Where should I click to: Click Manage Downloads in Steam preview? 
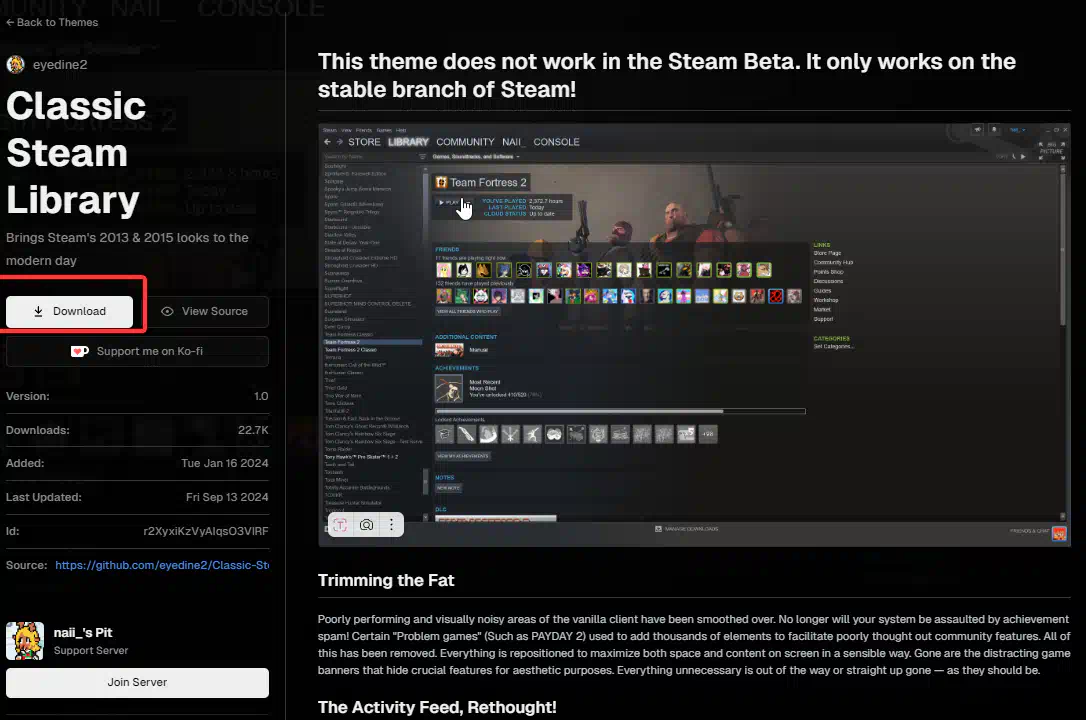686,529
